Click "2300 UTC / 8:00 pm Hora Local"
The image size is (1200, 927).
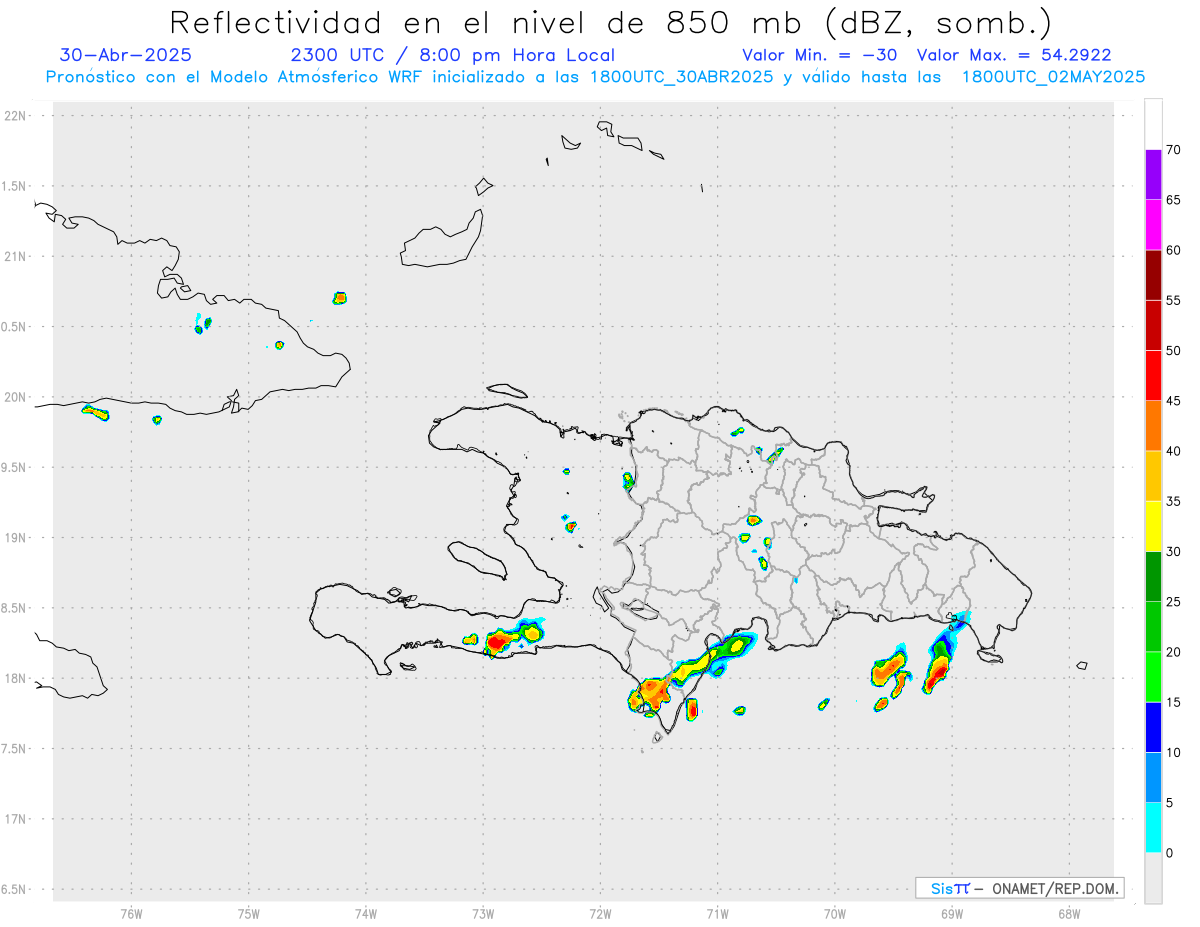452,55
